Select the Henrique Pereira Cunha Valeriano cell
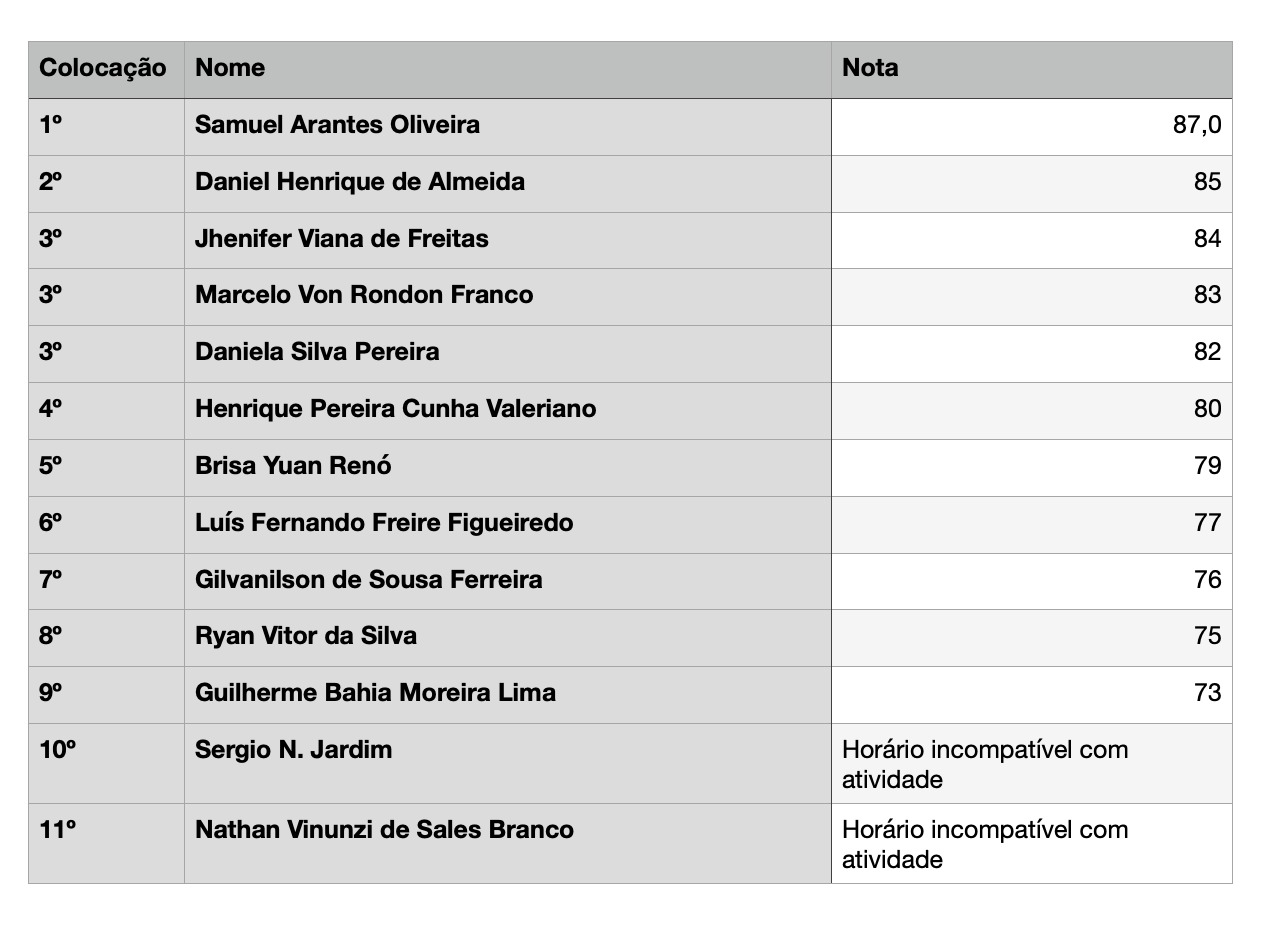 (x=395, y=409)
